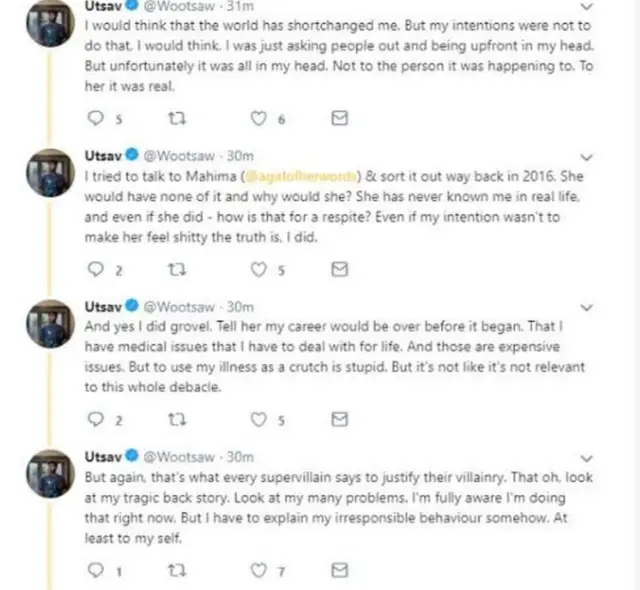Retweet the 'tried to talk to Mahima' tweet
The height and width of the screenshot is (590, 640).
coord(178,269)
